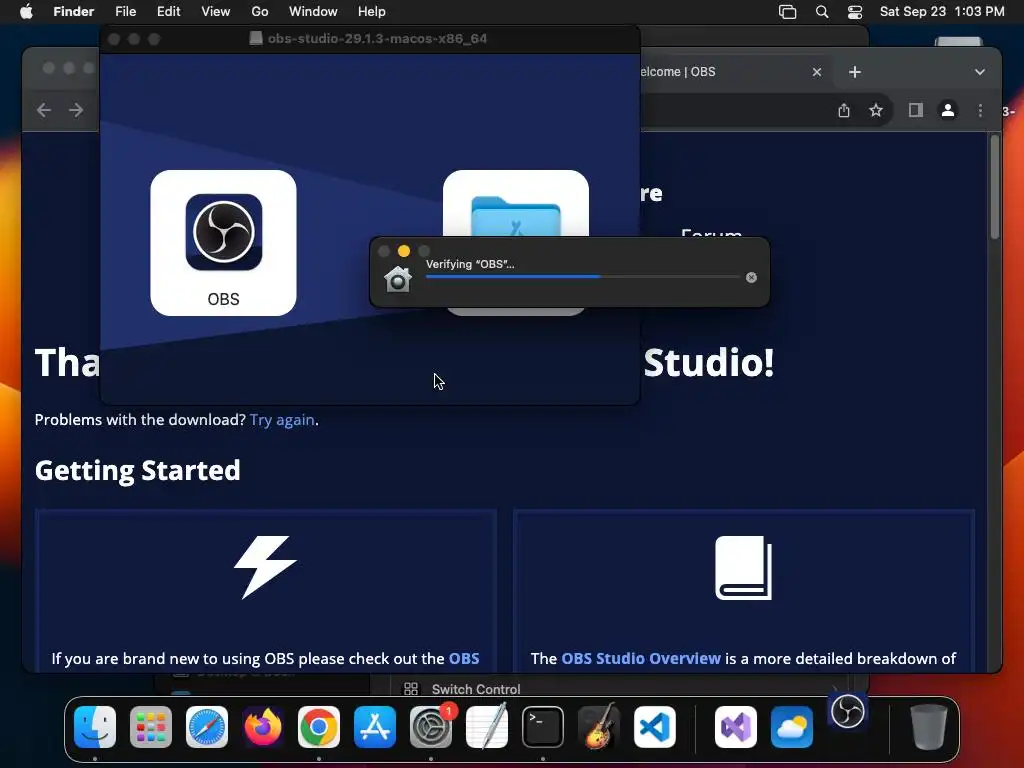Open Visual Studio from the Dock

[736, 727]
